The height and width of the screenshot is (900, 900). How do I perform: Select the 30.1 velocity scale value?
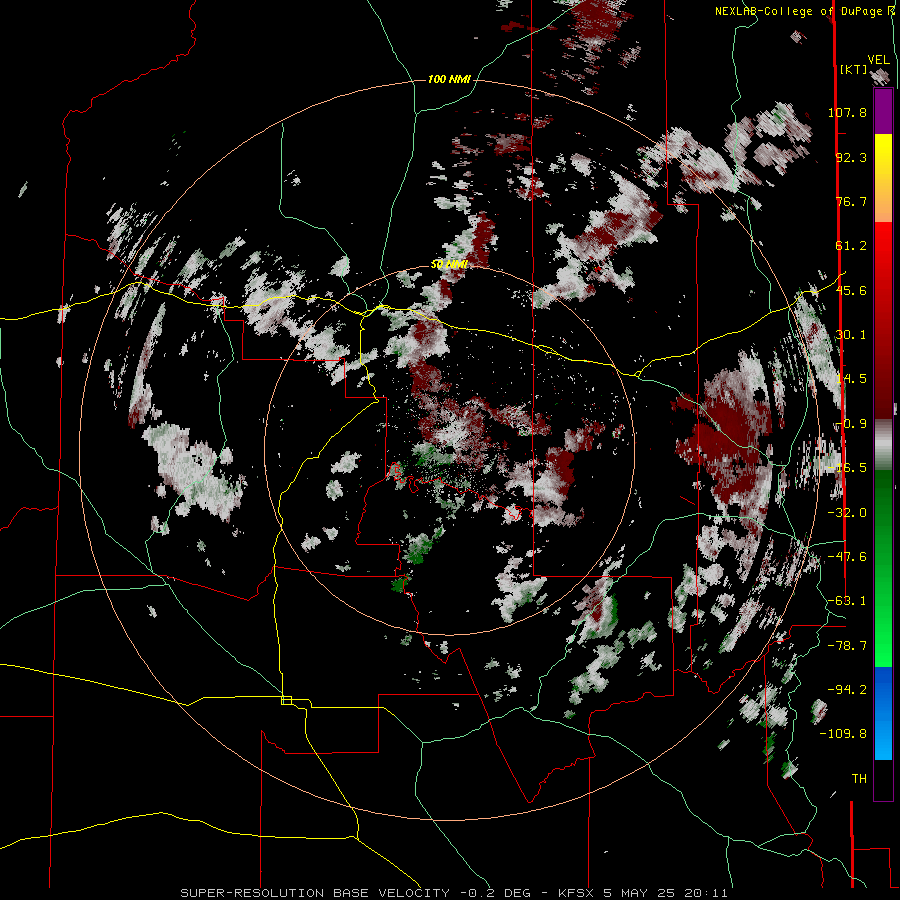[x=851, y=335]
